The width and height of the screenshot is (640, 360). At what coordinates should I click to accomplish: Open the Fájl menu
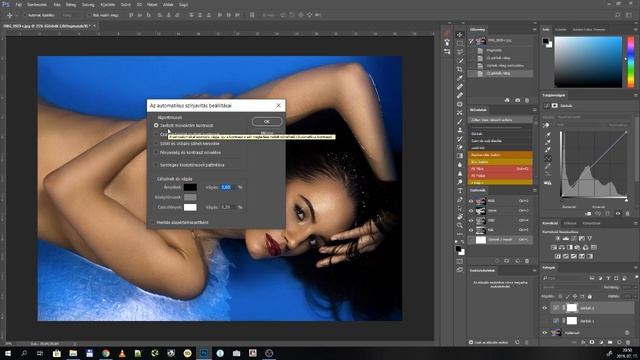18,5
